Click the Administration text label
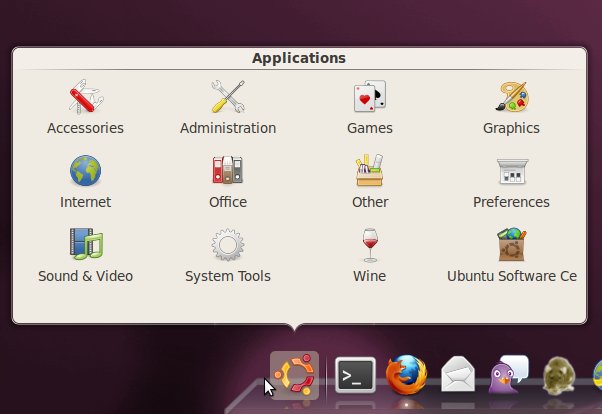 [228, 128]
